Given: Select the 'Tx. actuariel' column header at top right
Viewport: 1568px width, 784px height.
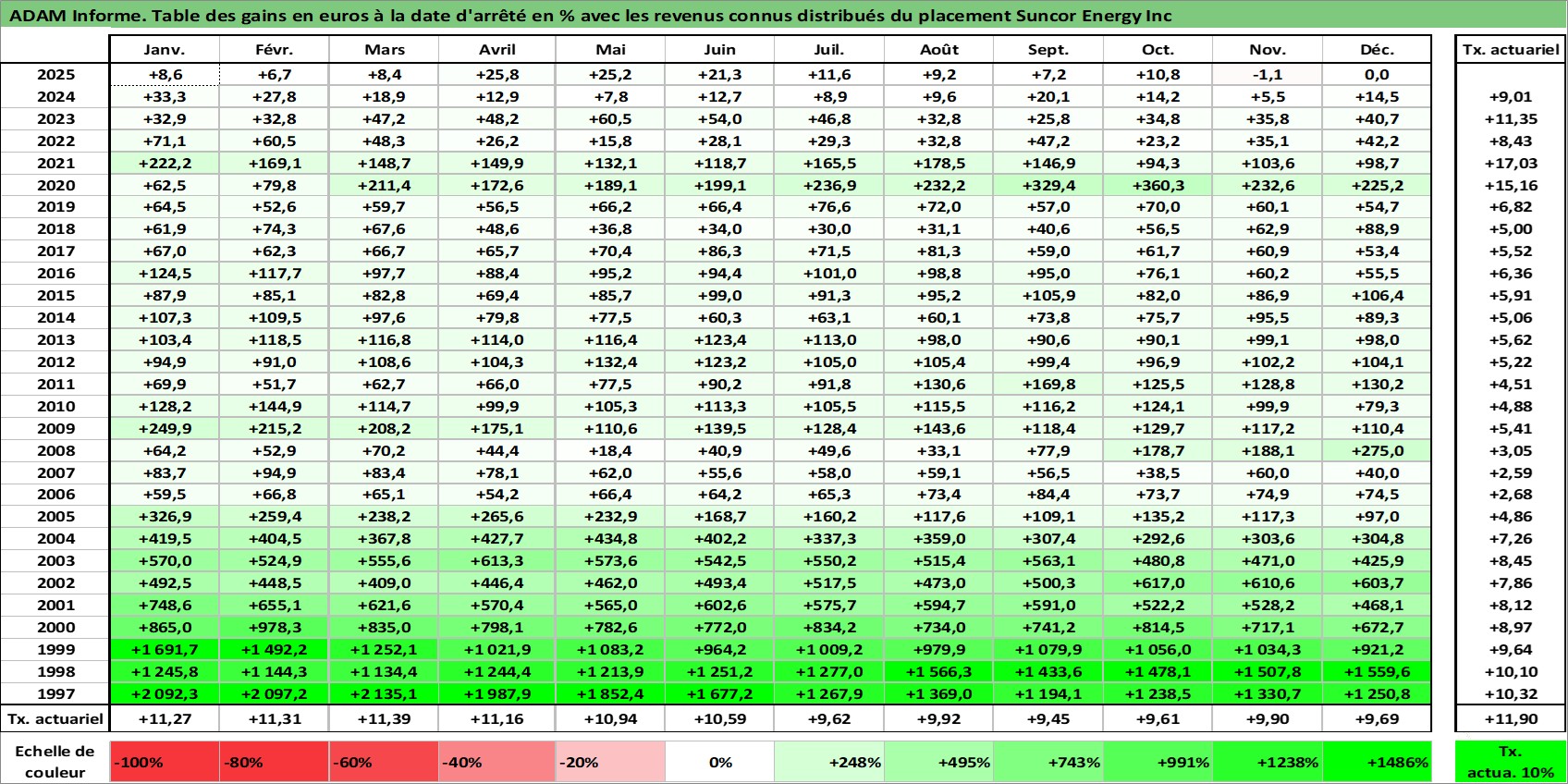Looking at the screenshot, I should pos(1511,50).
